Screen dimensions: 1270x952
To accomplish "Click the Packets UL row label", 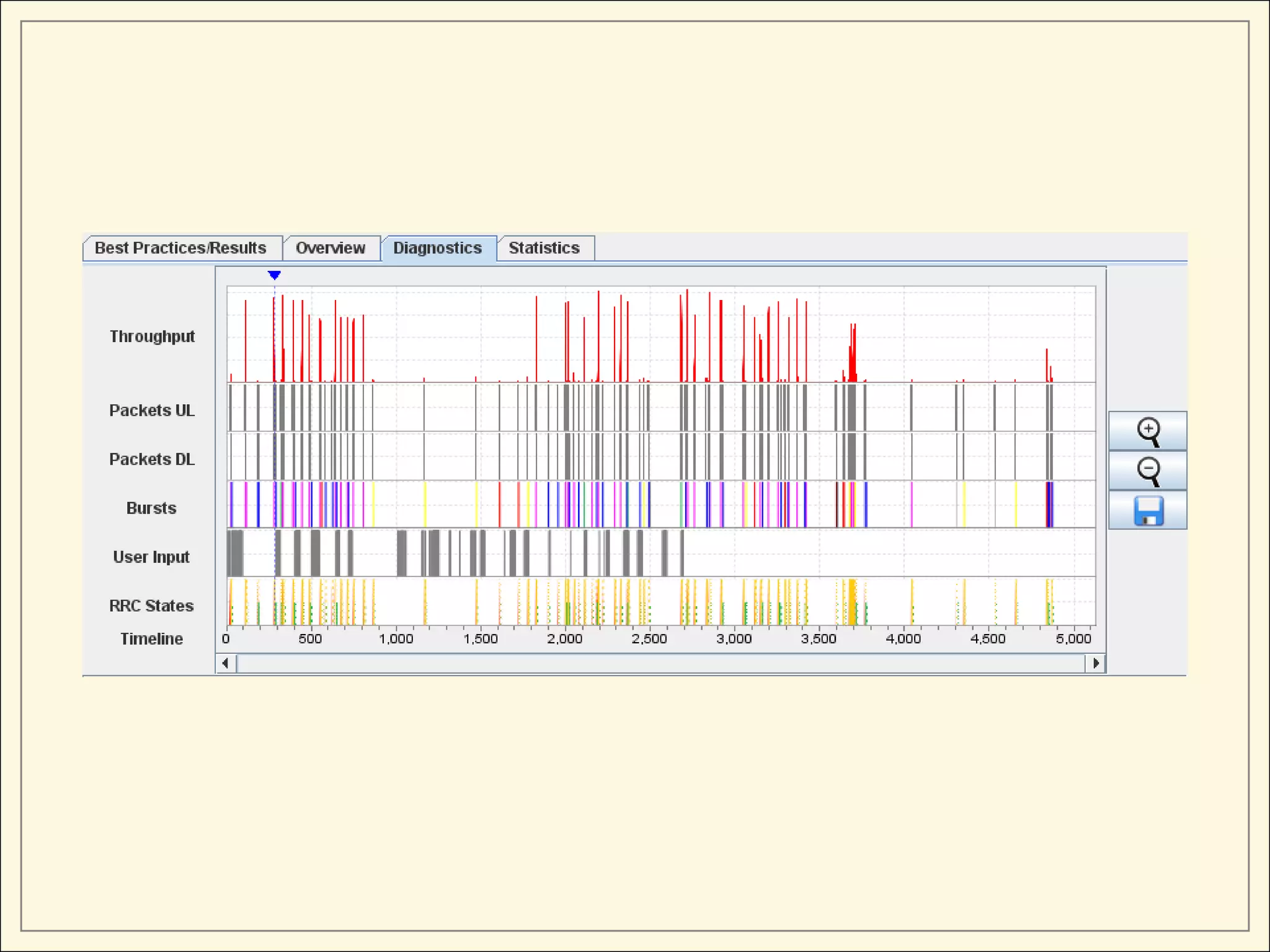I will 151,410.
